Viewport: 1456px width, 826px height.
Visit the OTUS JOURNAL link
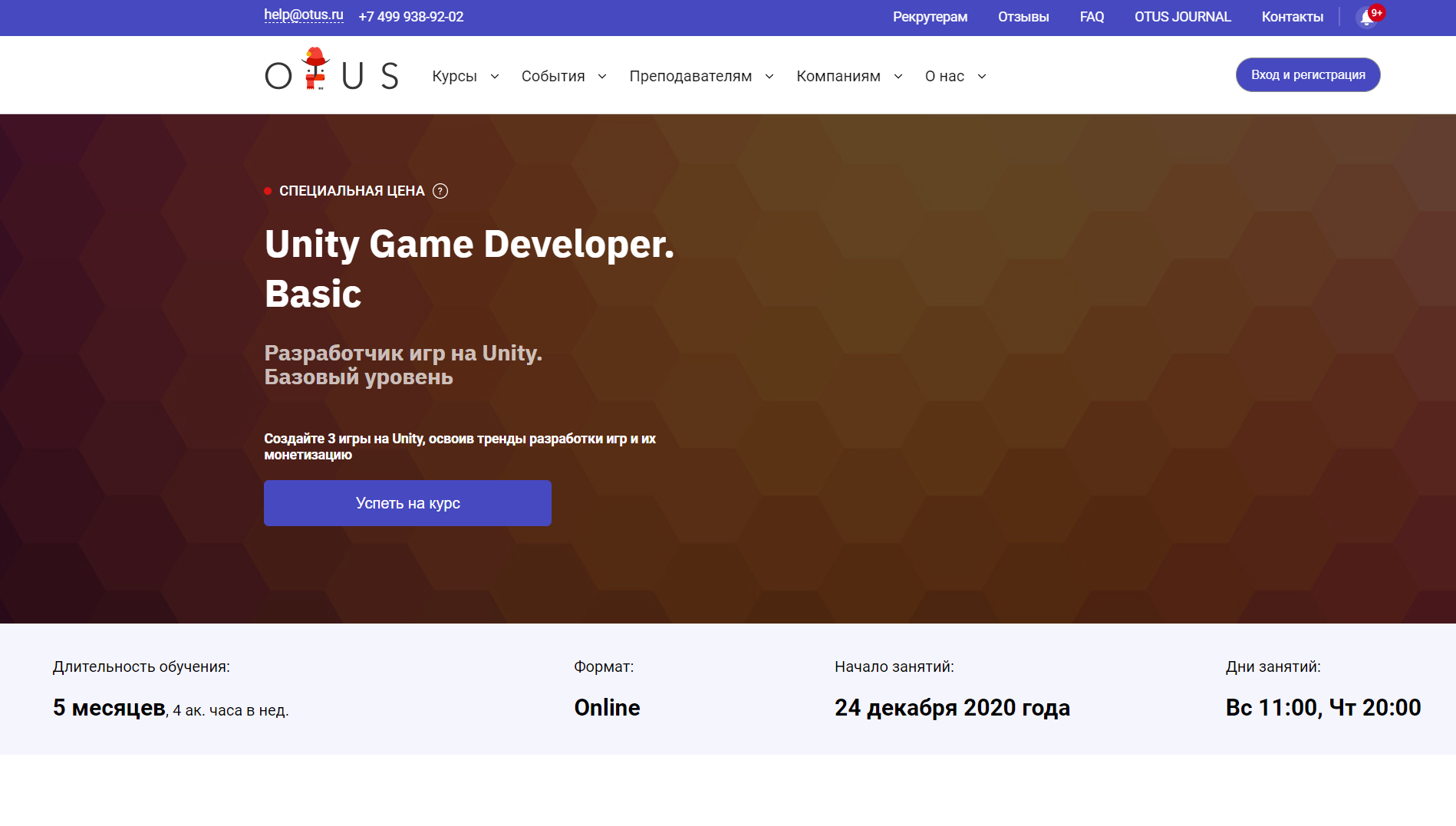[x=1182, y=17]
